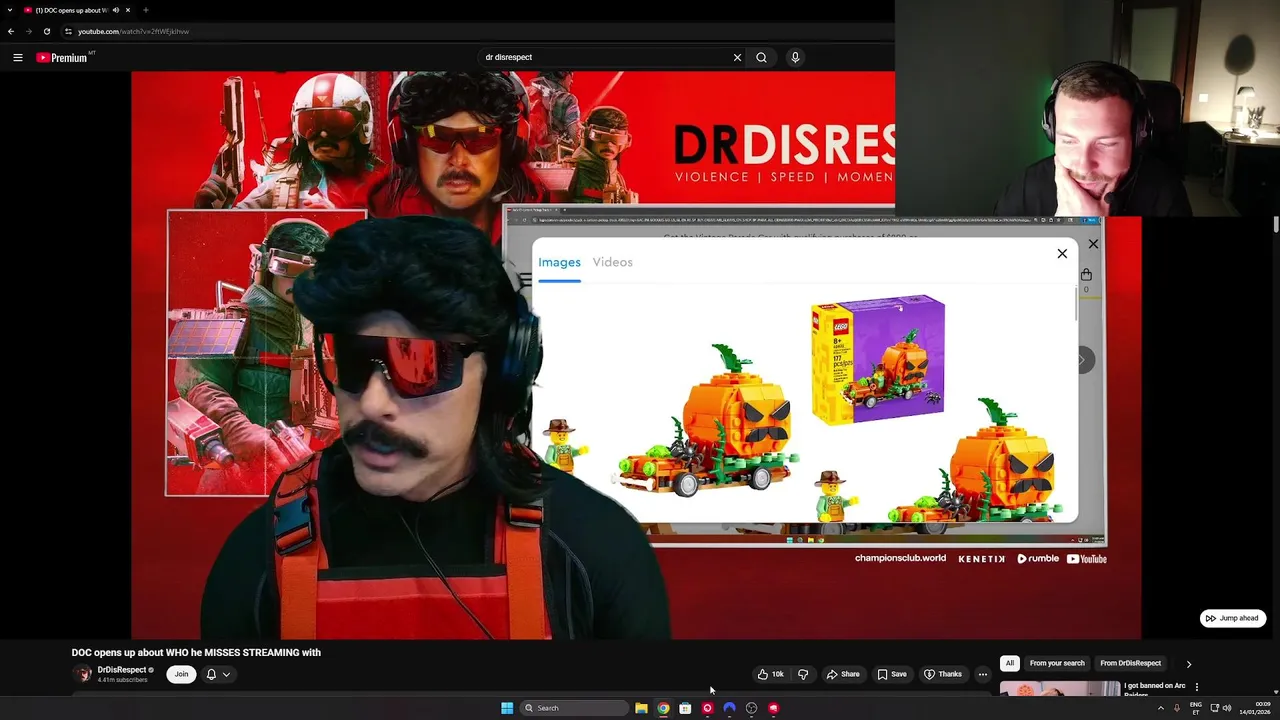
Task: Open the notification bell dropdown
Action: point(218,674)
